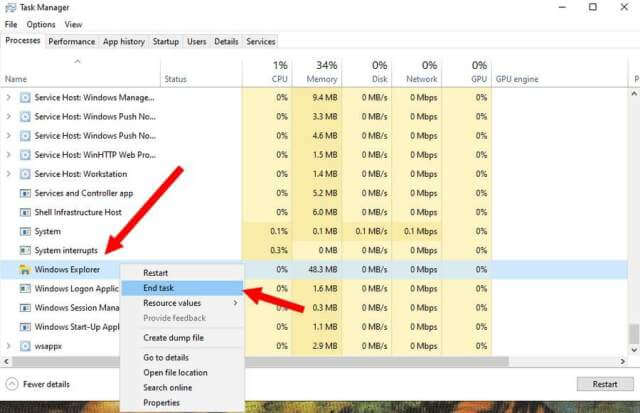
Task: Choose Search online in context menu
Action: [x=182, y=388]
